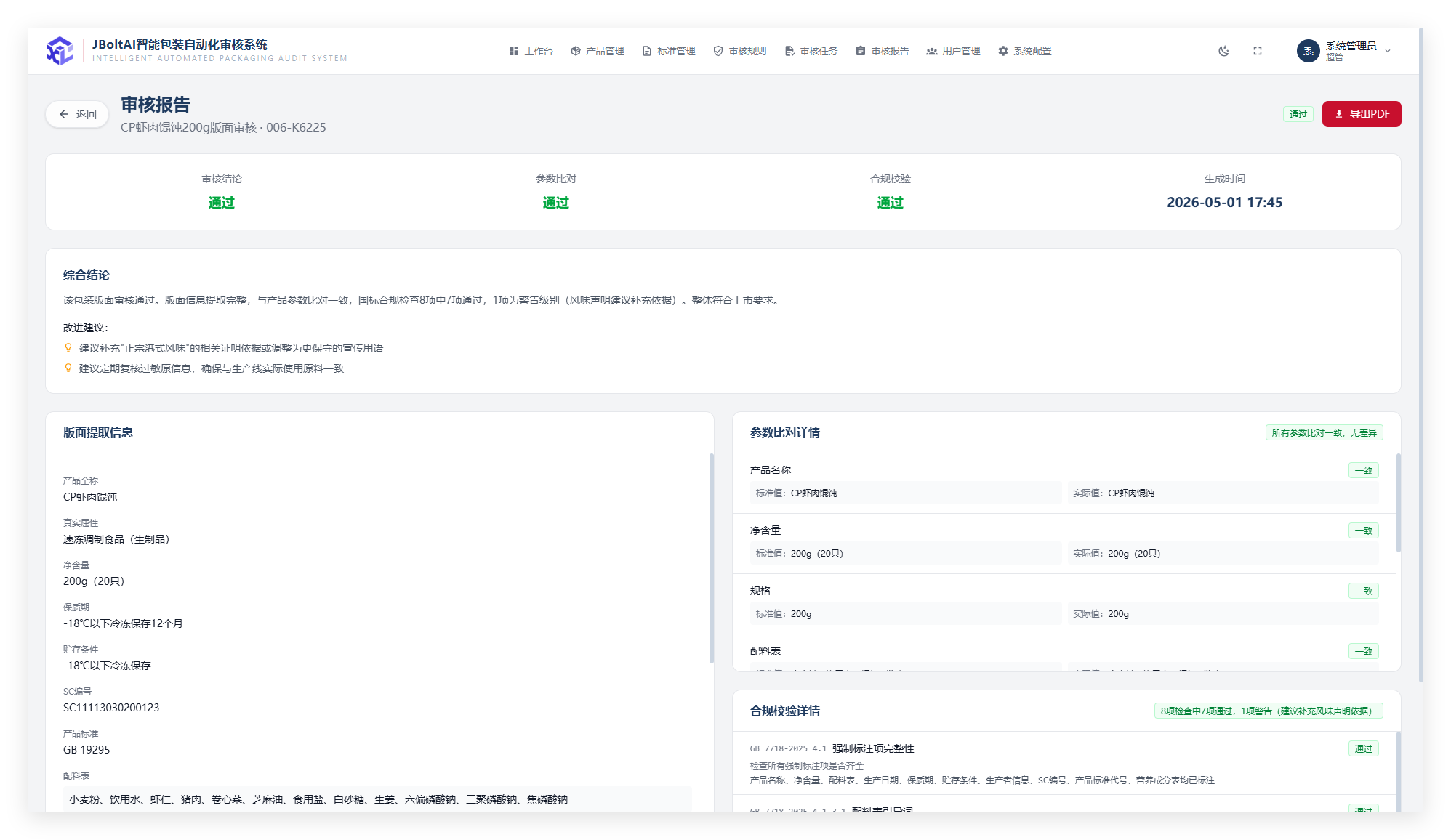Click the 审核结论 result 通过
This screenshot has height=840, width=1451.
click(222, 203)
